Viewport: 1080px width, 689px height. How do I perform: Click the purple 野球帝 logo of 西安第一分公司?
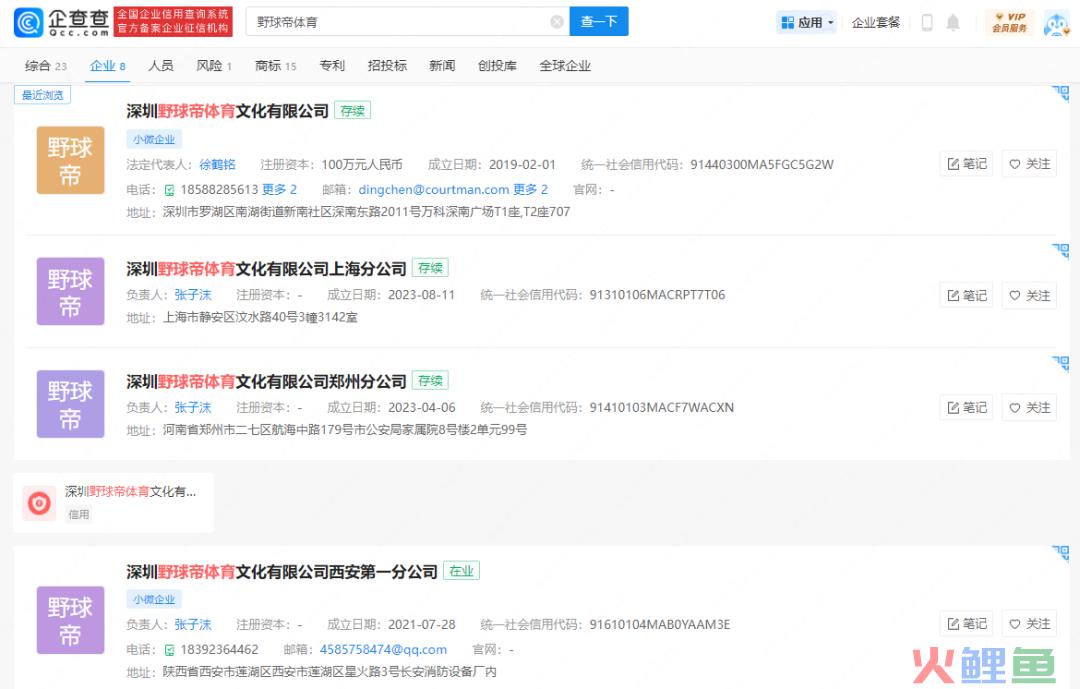(x=70, y=620)
